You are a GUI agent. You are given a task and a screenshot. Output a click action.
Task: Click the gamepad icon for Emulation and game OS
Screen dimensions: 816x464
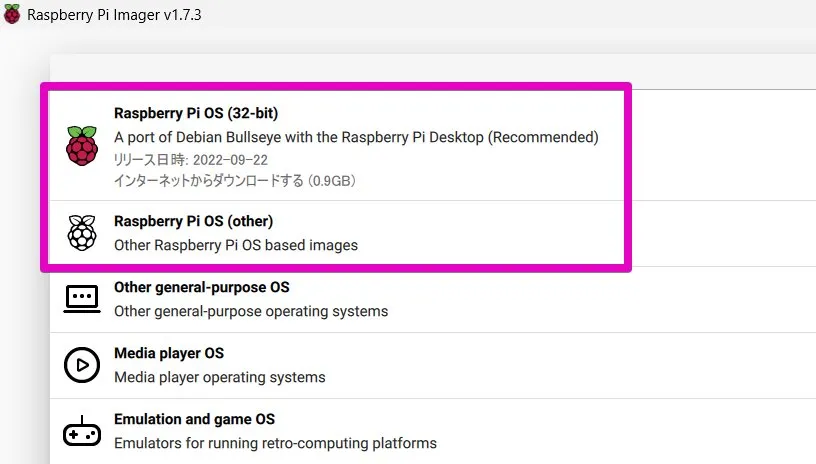pos(82,431)
